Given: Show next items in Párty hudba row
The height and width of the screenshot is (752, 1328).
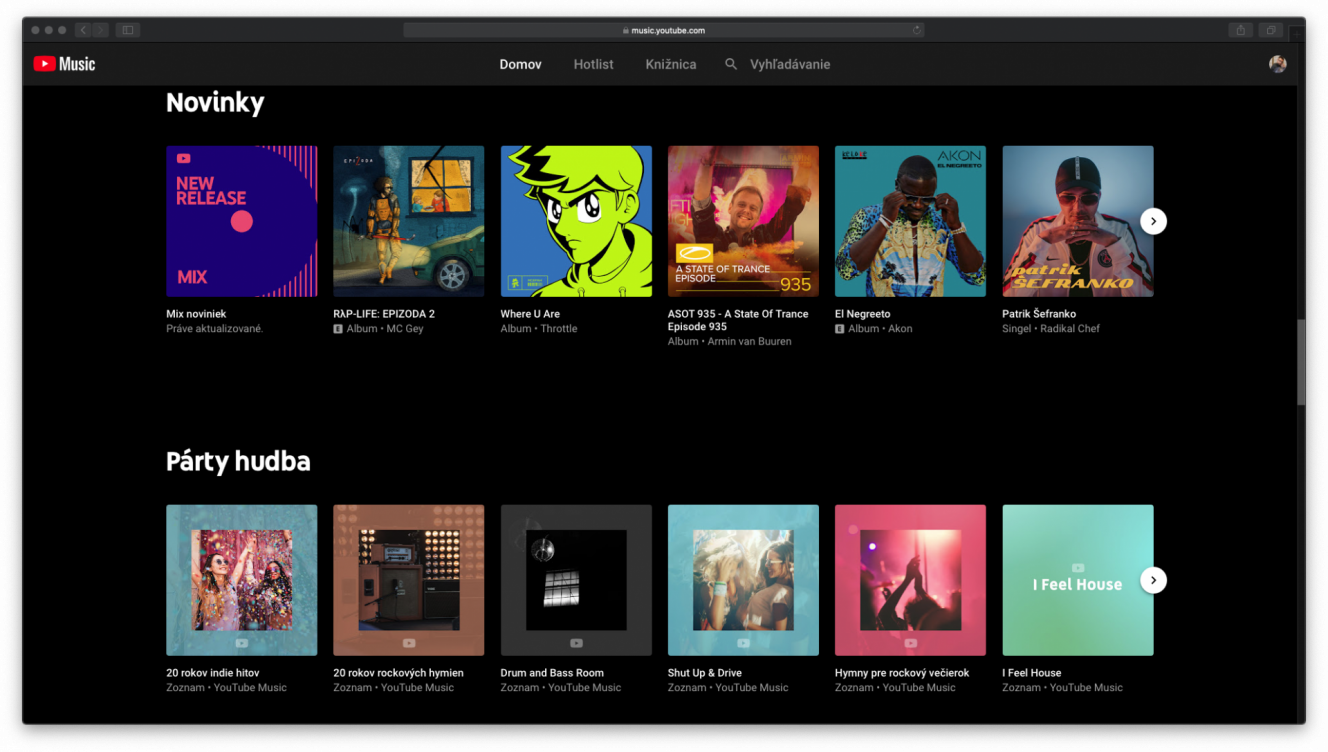Looking at the screenshot, I should [1153, 580].
